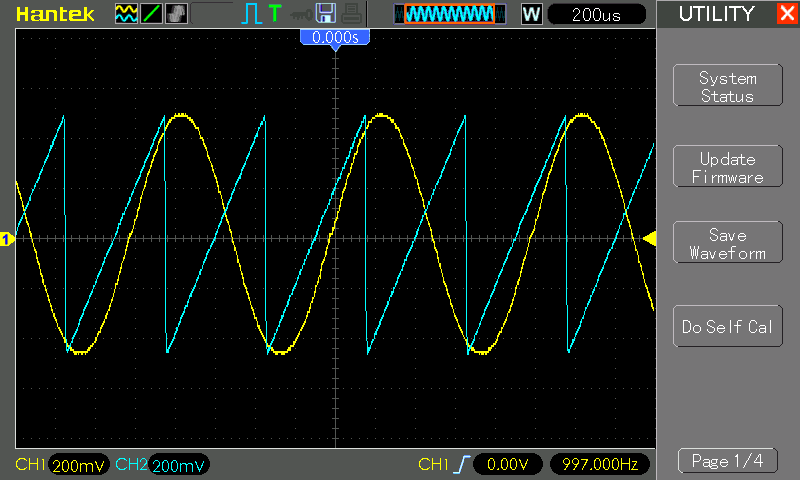Click the 0.000s horizontal trigger position marker
800x480 pixels.
coord(335,39)
